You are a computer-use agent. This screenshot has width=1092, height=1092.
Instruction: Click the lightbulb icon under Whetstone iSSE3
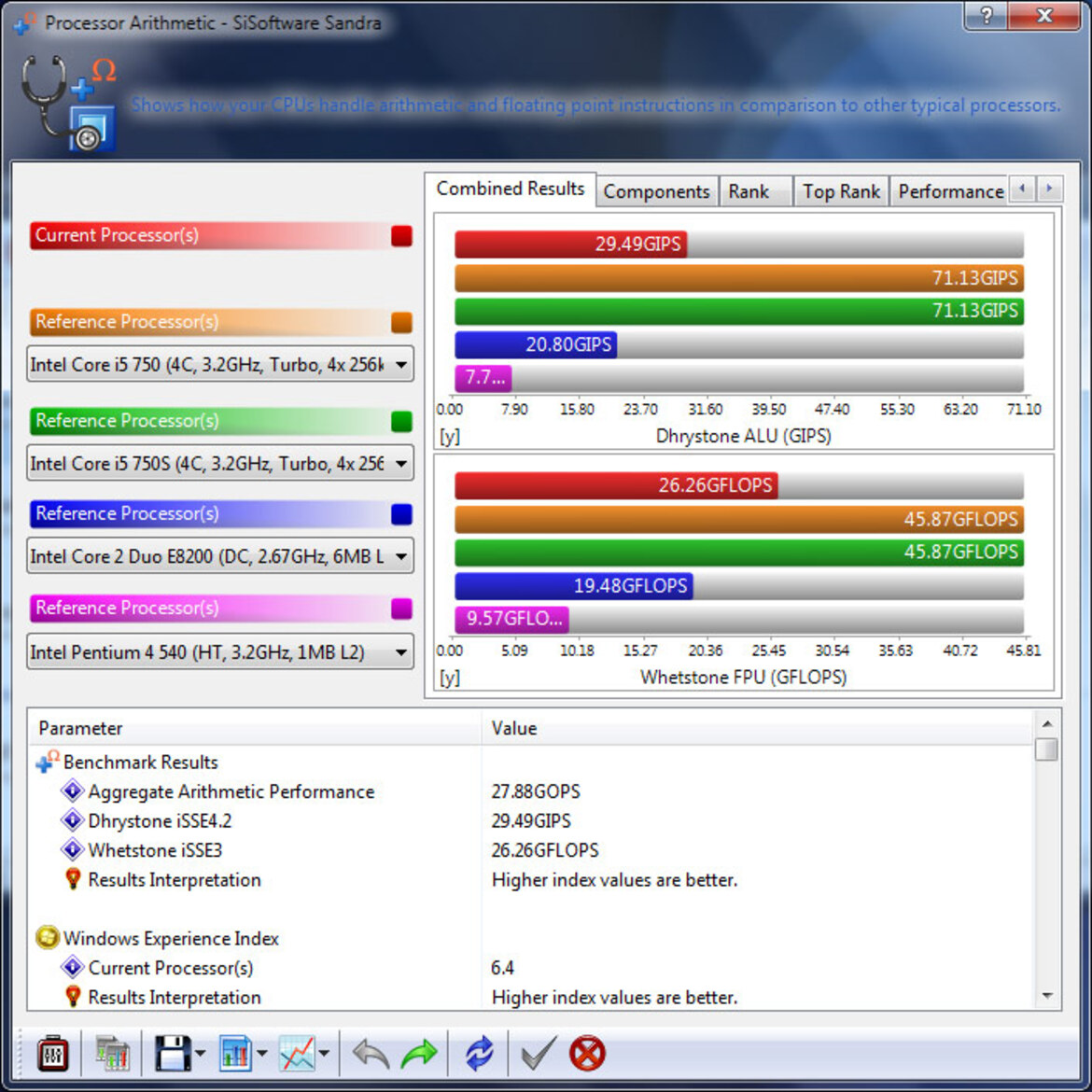point(73,879)
